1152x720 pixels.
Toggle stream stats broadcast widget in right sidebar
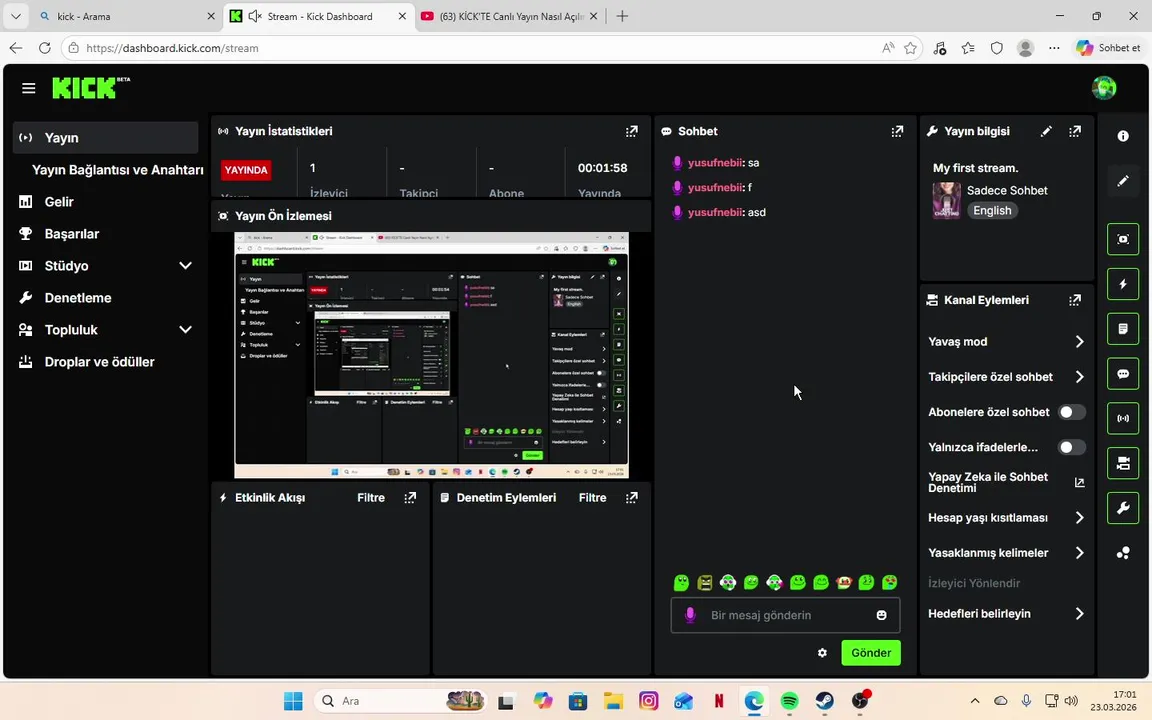(x=1123, y=419)
